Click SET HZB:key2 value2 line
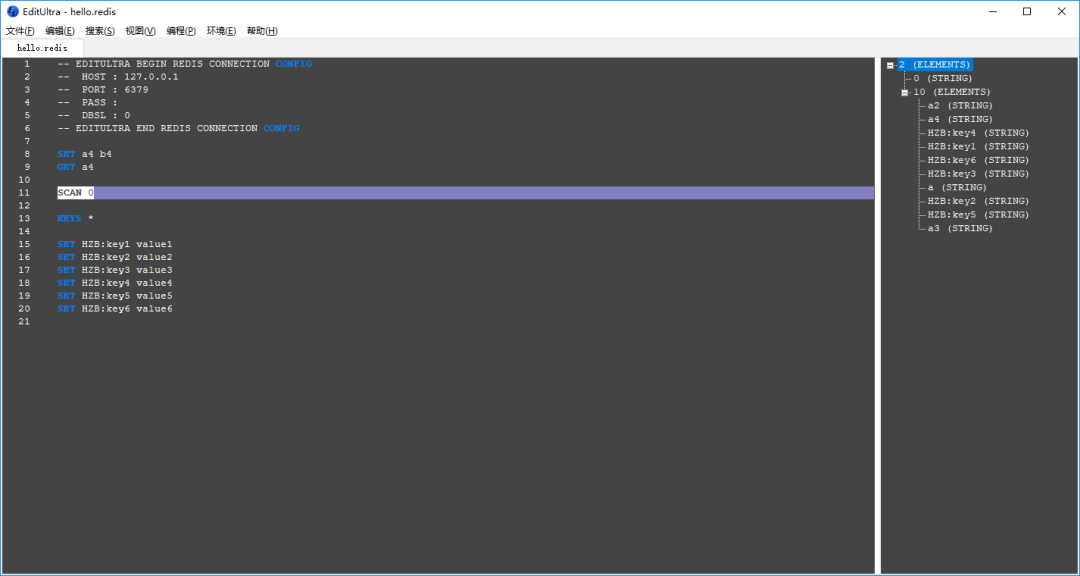1080x576 pixels. 115,257
